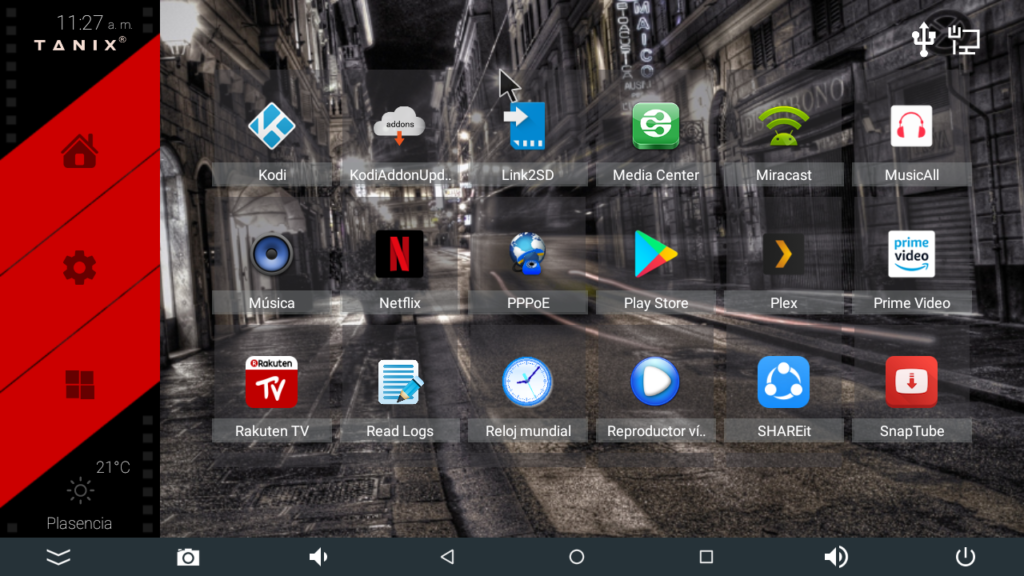Hide the navigation bar with double chevron
Image resolution: width=1024 pixels, height=576 pixels.
pos(58,557)
